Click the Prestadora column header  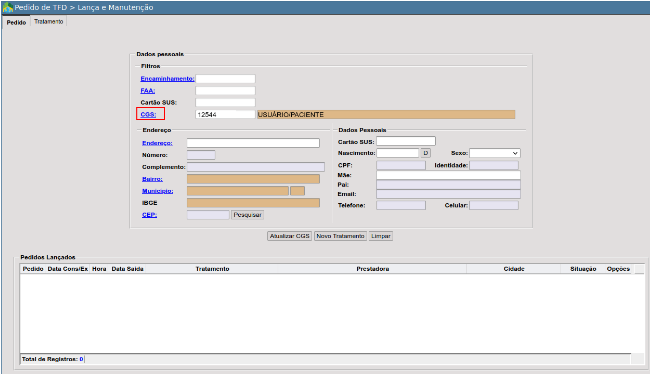pos(373,269)
